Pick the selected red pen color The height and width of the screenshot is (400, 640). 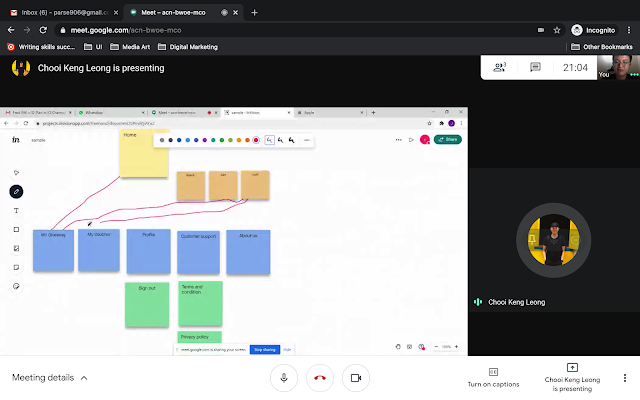pos(256,140)
